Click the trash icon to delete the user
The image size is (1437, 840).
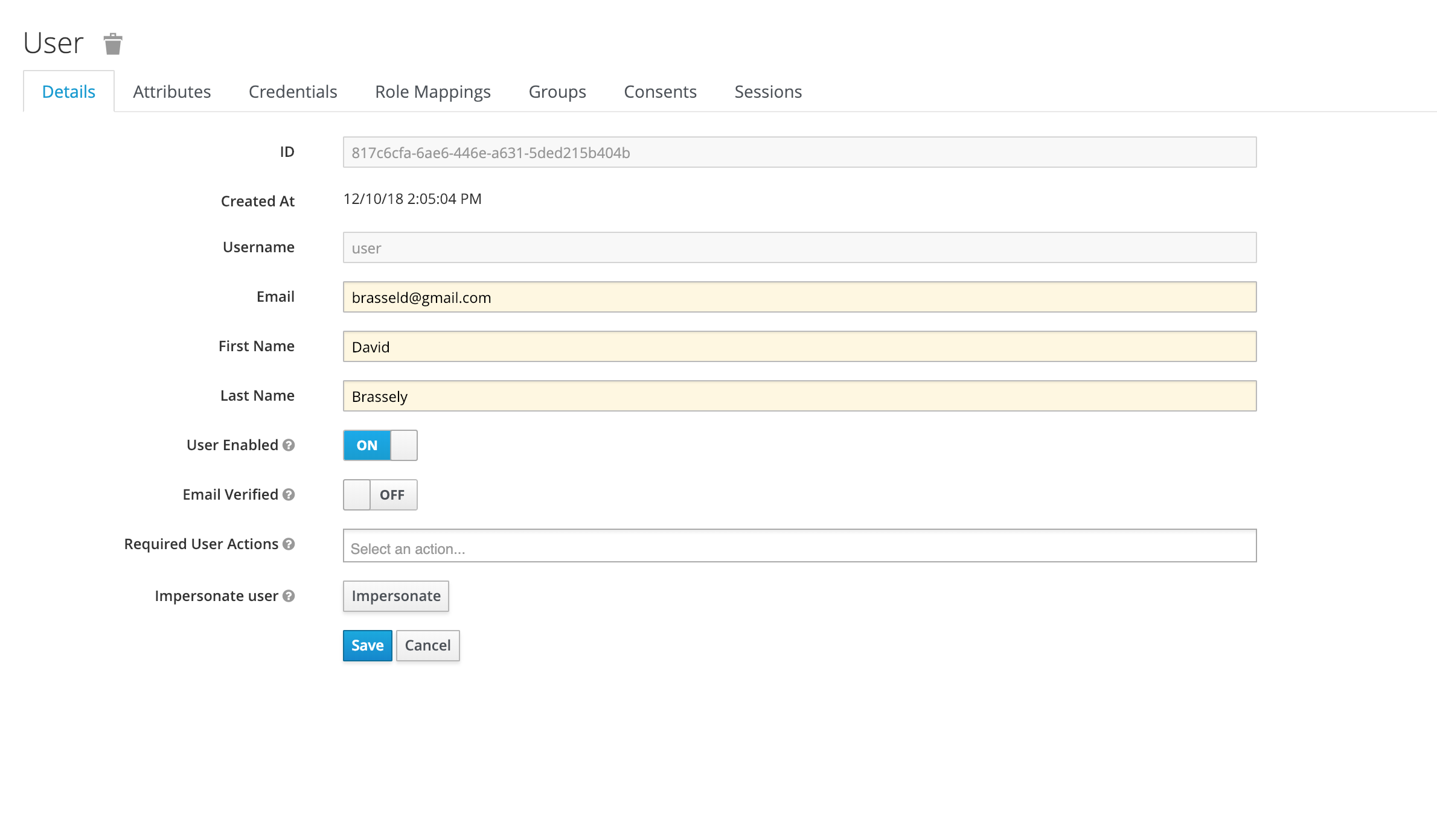[x=112, y=43]
